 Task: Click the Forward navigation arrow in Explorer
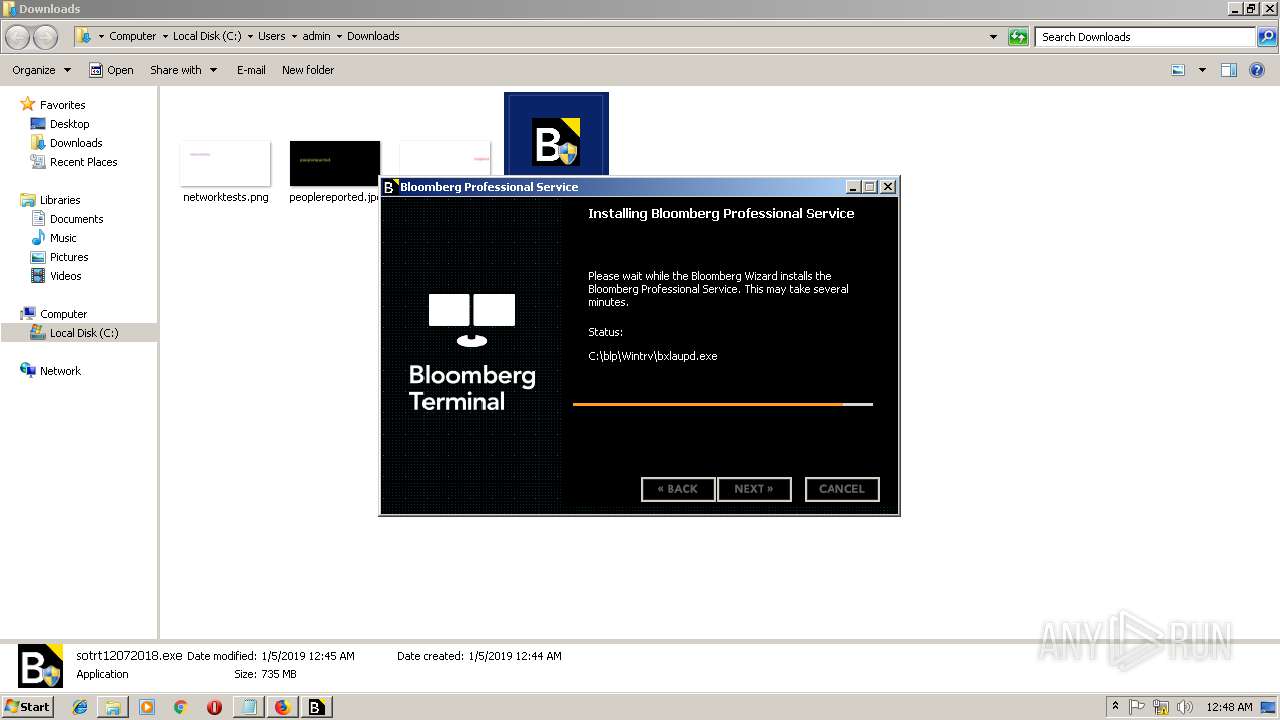point(46,37)
